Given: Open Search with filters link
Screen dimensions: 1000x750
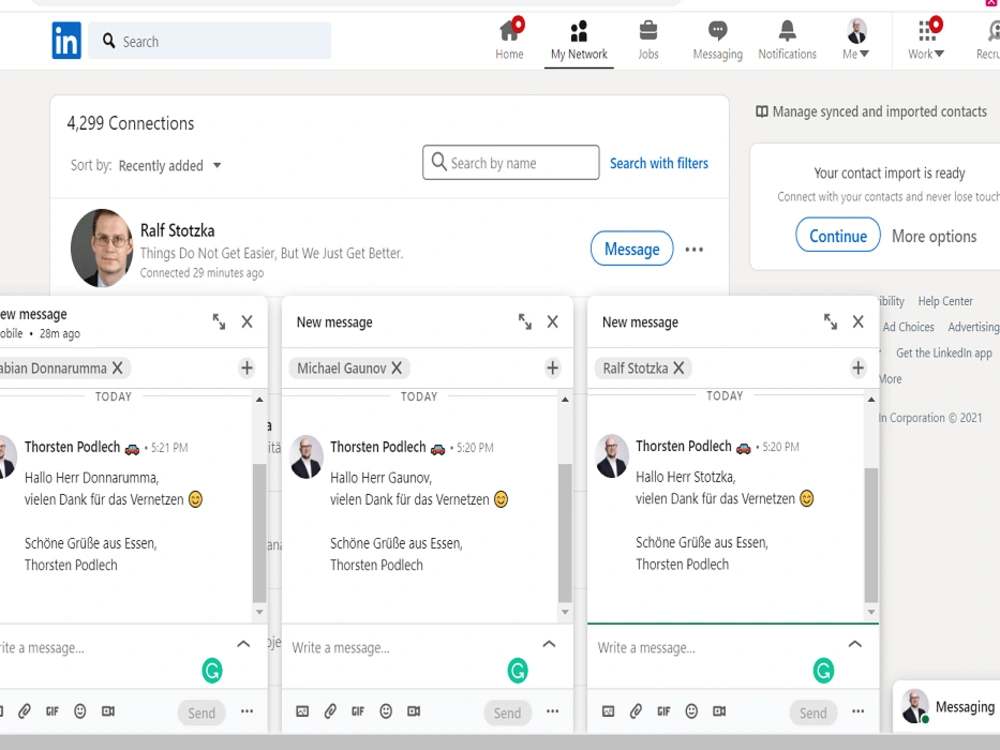Looking at the screenshot, I should pos(659,163).
